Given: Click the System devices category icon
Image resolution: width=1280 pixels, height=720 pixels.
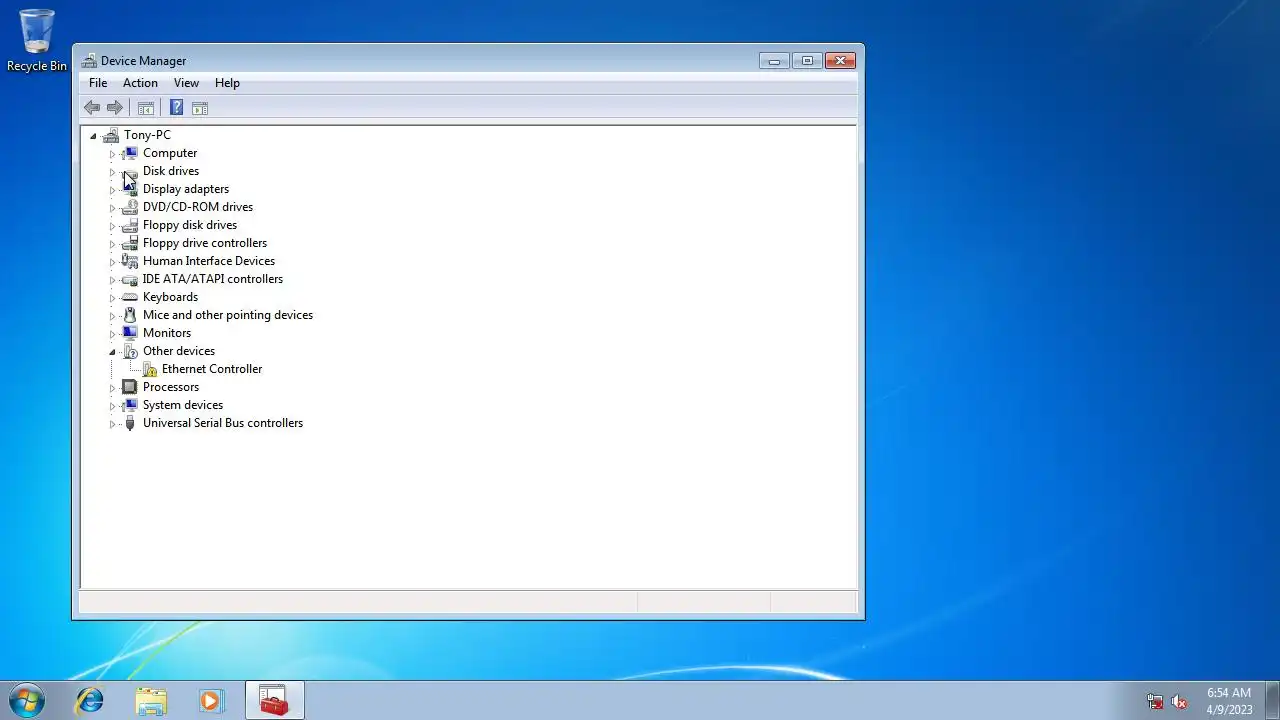Looking at the screenshot, I should [130, 405].
